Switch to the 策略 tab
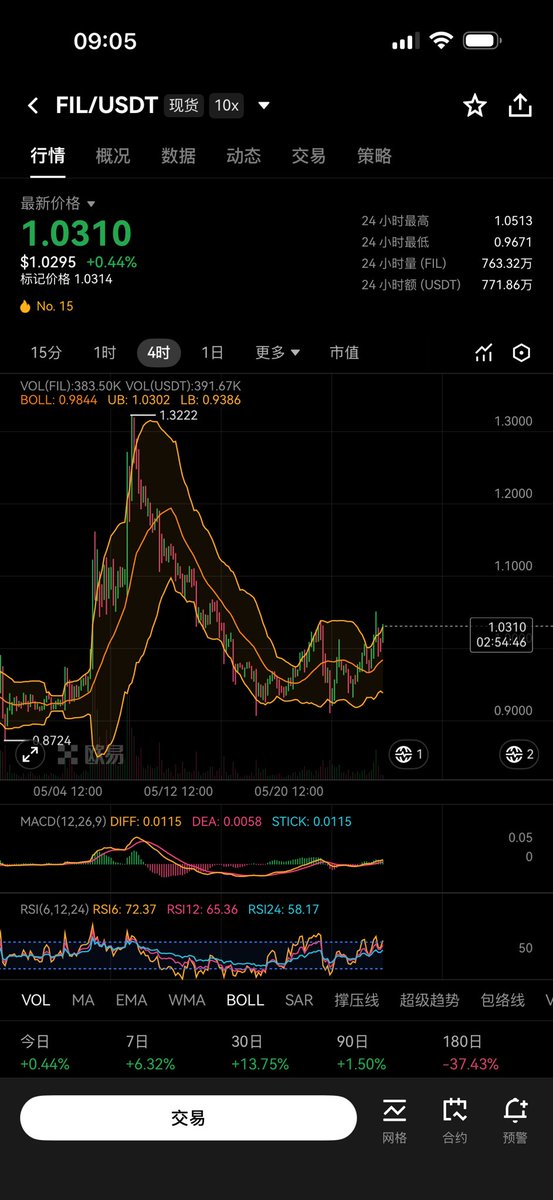 (374, 156)
